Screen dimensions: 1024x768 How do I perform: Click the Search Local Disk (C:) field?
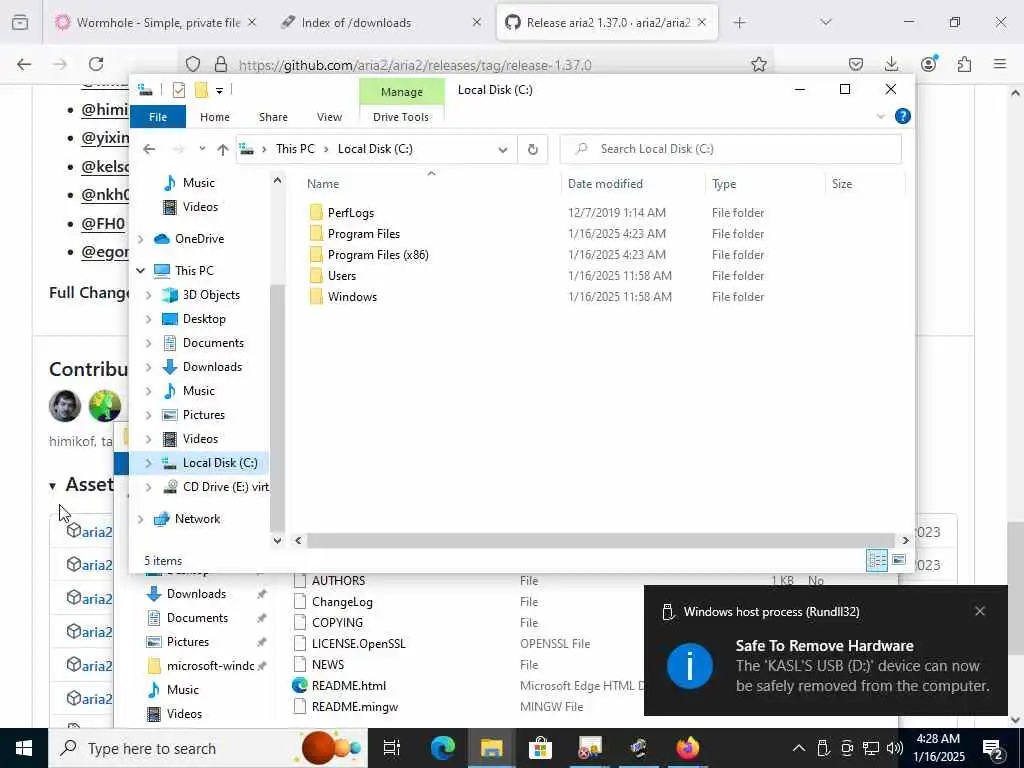click(731, 149)
